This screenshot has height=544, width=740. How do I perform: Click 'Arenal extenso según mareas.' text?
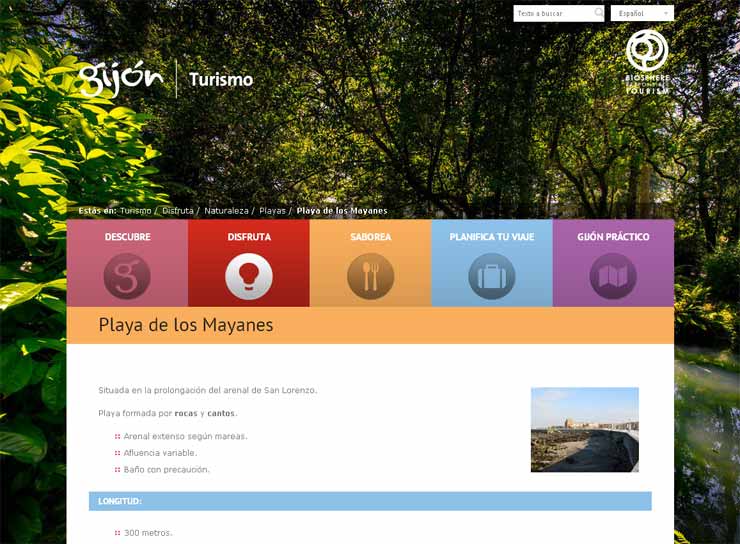point(185,436)
